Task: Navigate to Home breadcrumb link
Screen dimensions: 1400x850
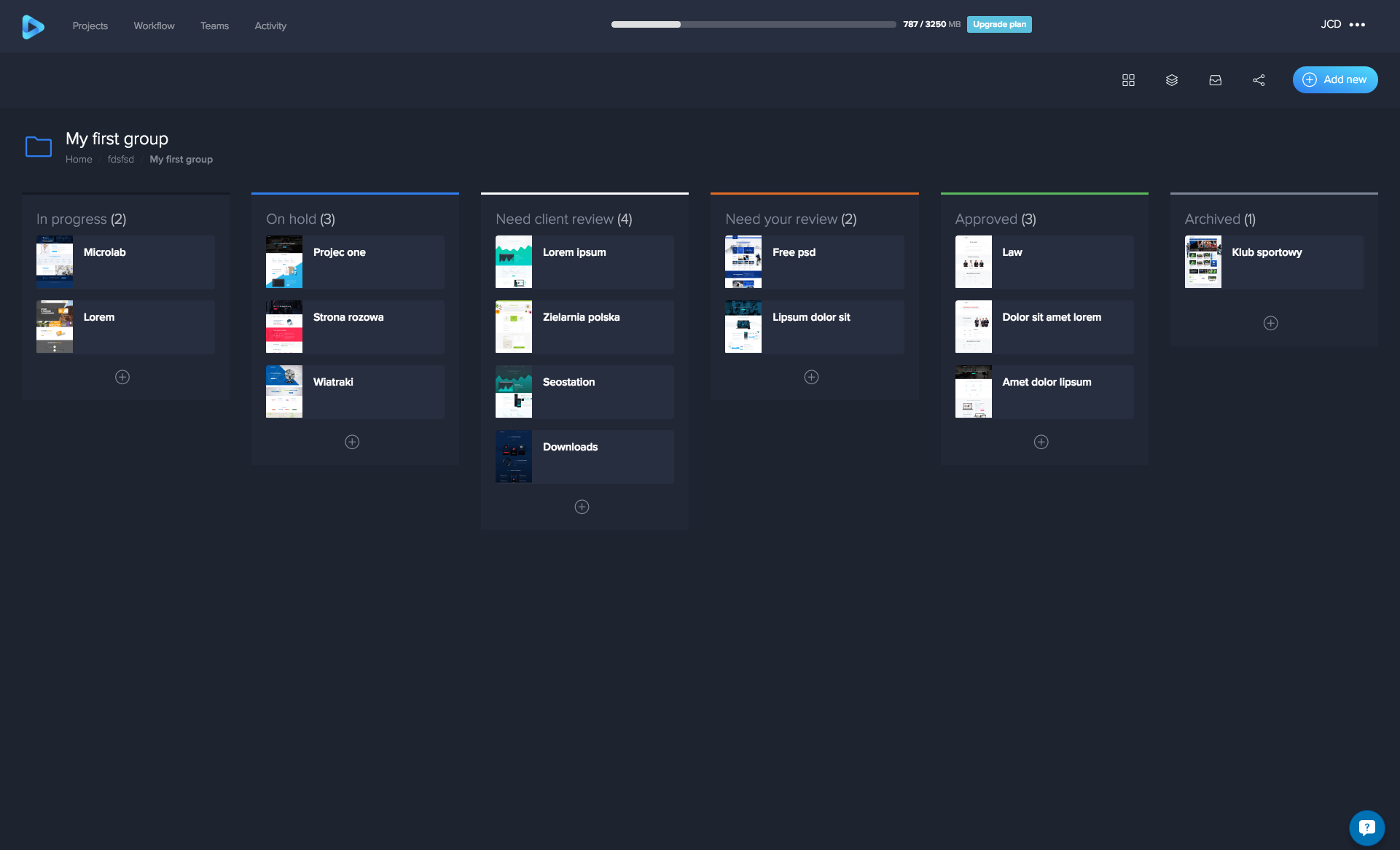Action: tap(79, 159)
